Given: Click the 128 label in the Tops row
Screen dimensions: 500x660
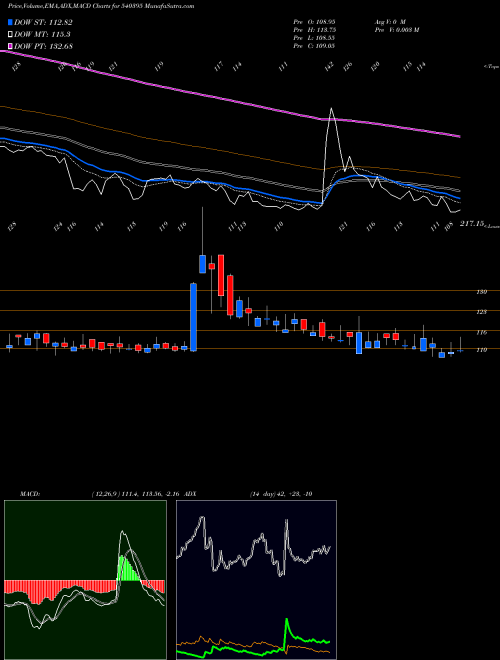Looking at the screenshot, I should (x=16, y=66).
